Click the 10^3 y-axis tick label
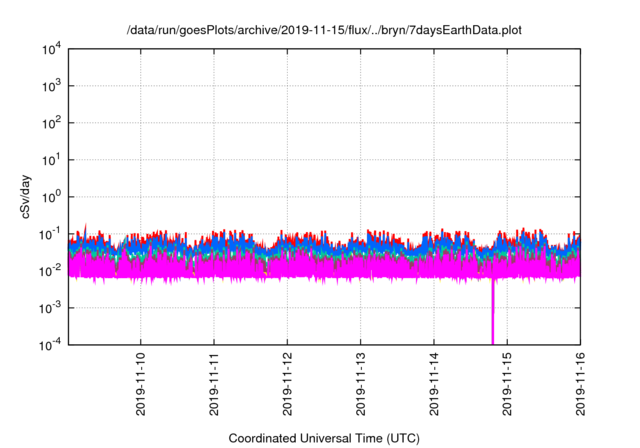Image resolution: width=640 pixels, height=448 pixels. 52,86
